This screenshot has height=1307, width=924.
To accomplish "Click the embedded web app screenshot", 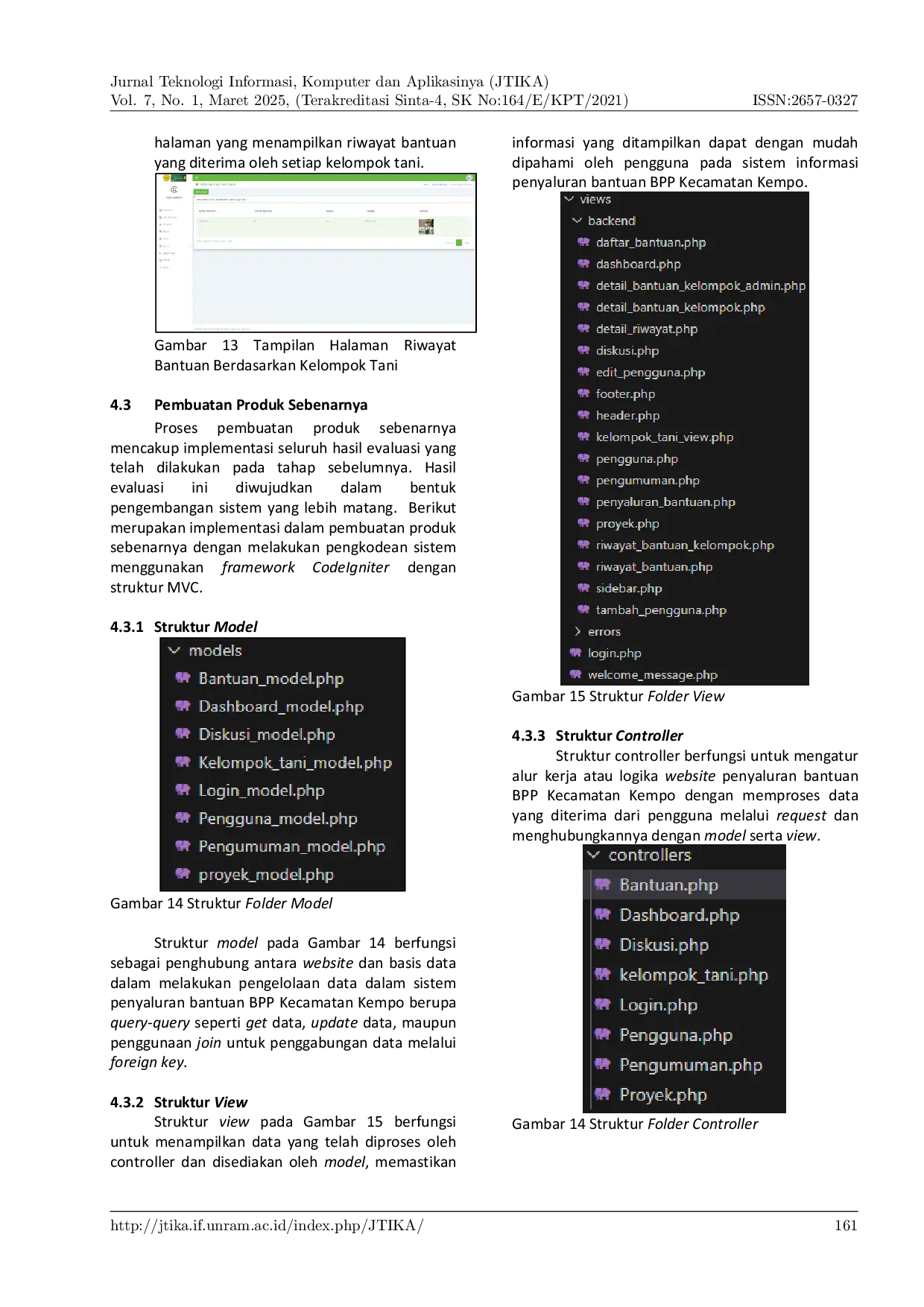I will tap(316, 253).
